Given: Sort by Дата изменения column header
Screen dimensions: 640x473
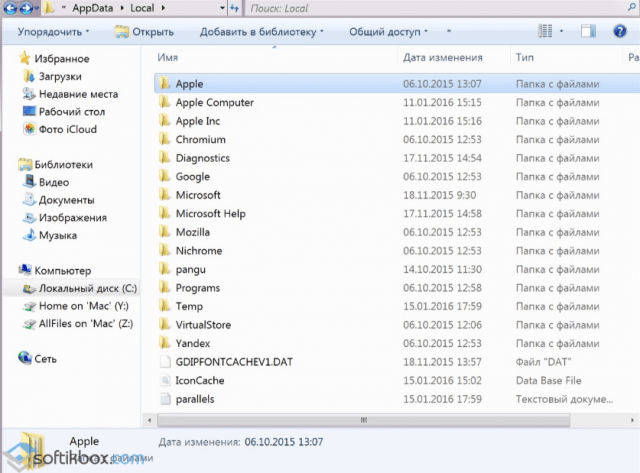Looking at the screenshot, I should pyautogui.click(x=442, y=58).
